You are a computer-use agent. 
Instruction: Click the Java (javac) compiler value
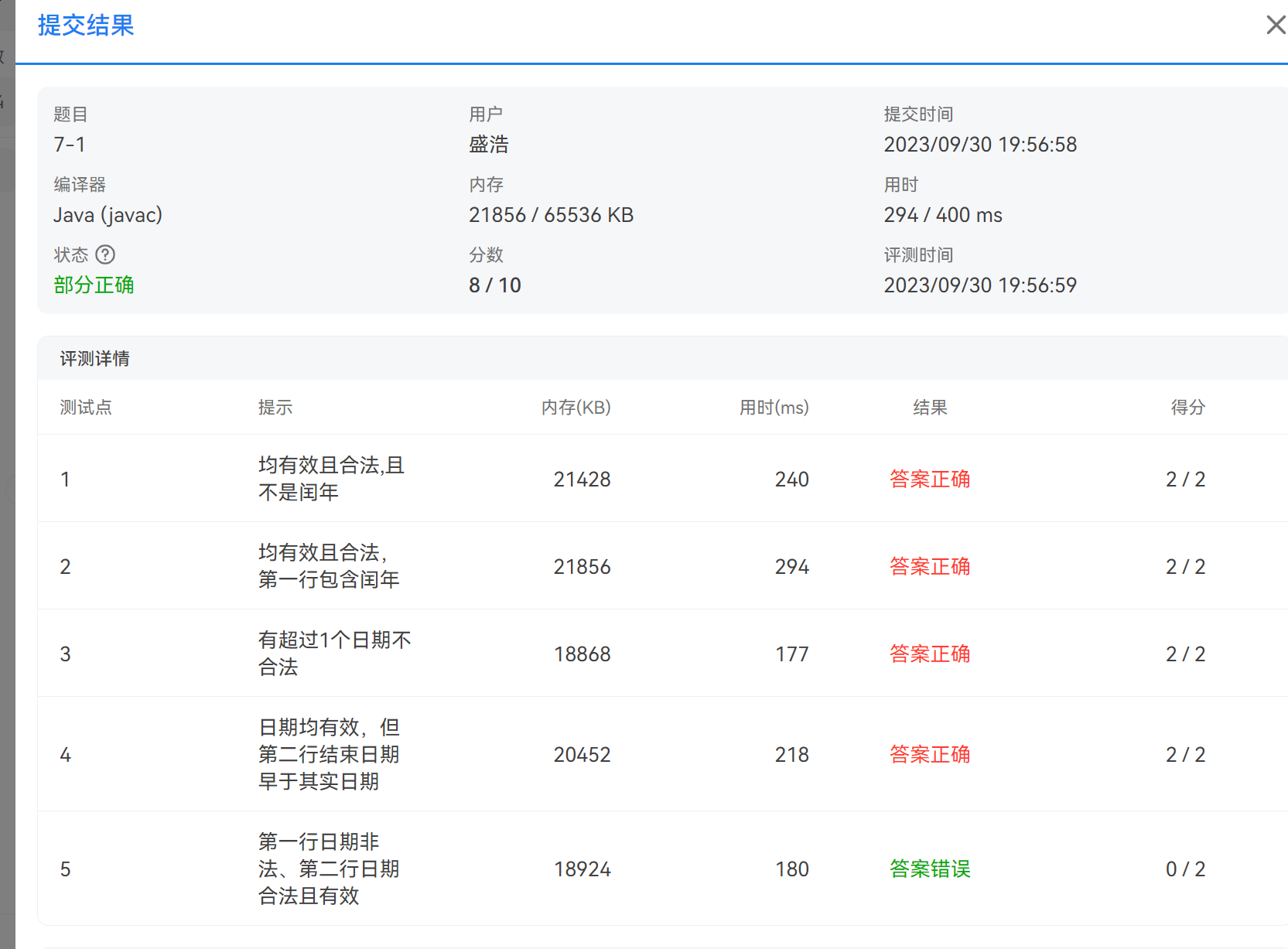coord(108,215)
